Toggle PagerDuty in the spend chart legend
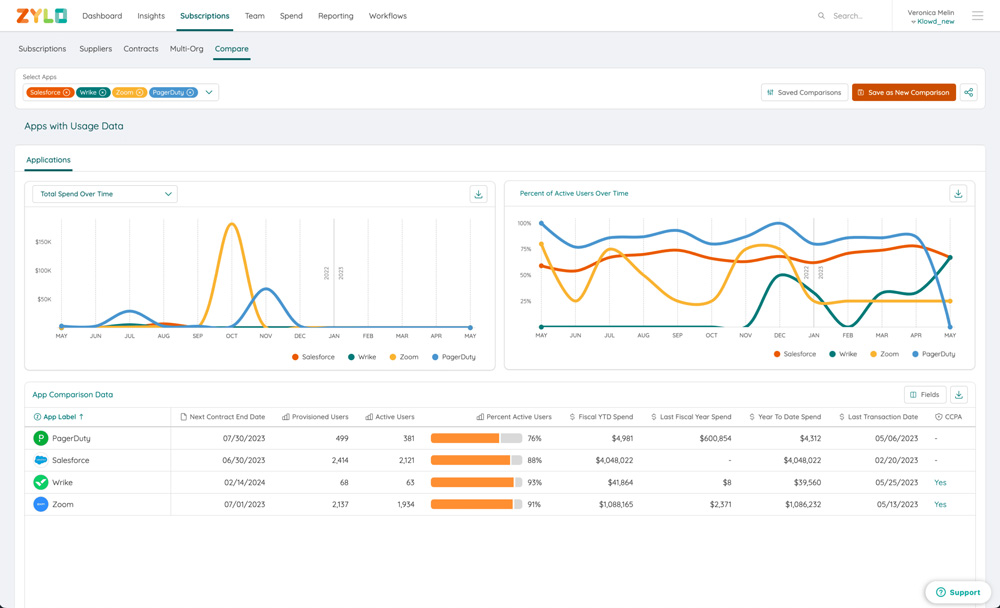Image resolution: width=1000 pixels, height=608 pixels. point(453,357)
